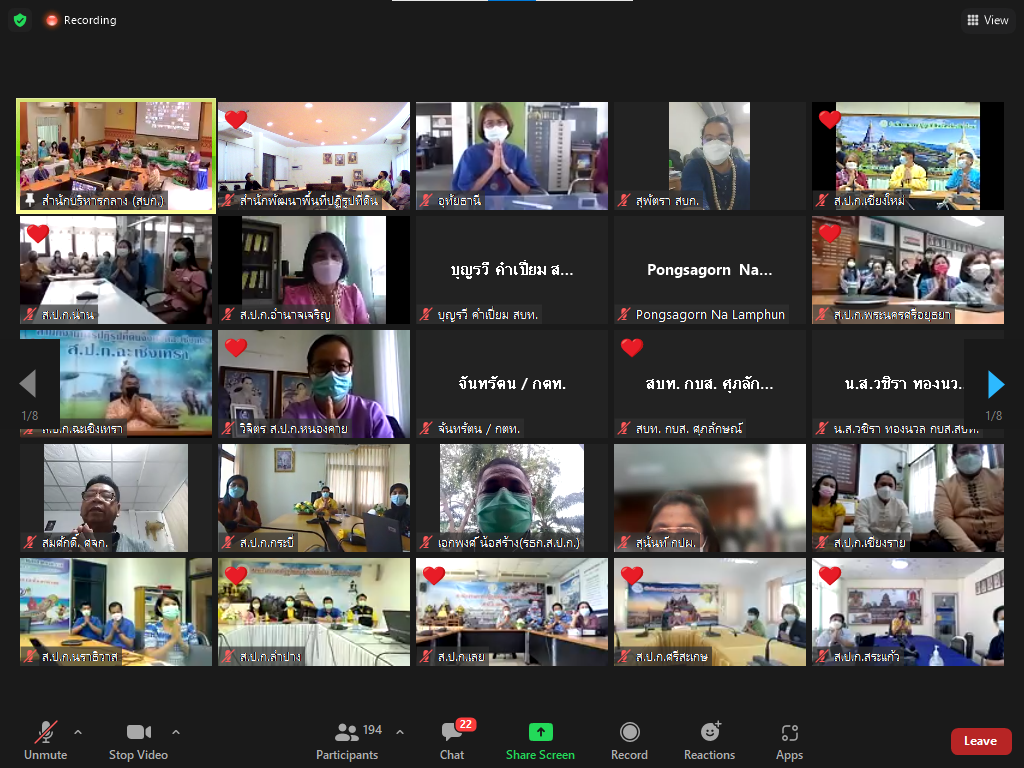Click the red Recording indicator
The image size is (1024, 768).
81,20
